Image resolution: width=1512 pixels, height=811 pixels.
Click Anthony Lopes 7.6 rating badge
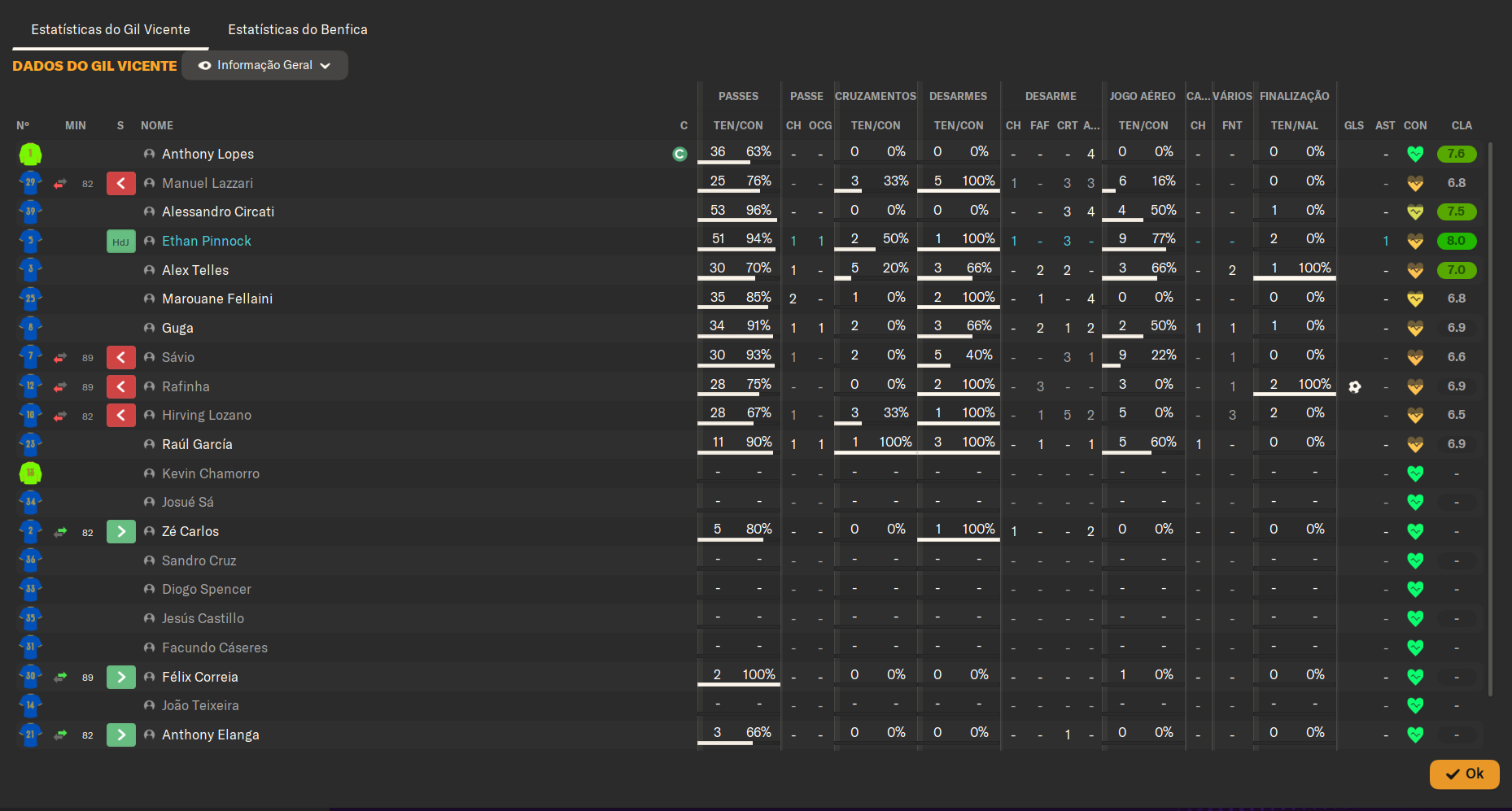[1457, 154]
